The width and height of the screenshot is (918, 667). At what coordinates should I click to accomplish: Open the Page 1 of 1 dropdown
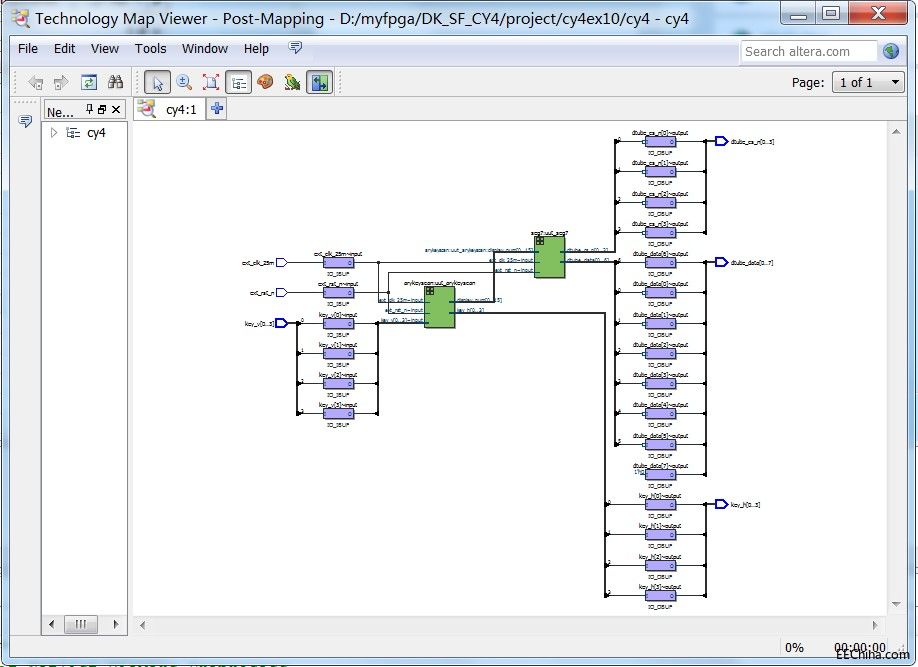pos(869,83)
